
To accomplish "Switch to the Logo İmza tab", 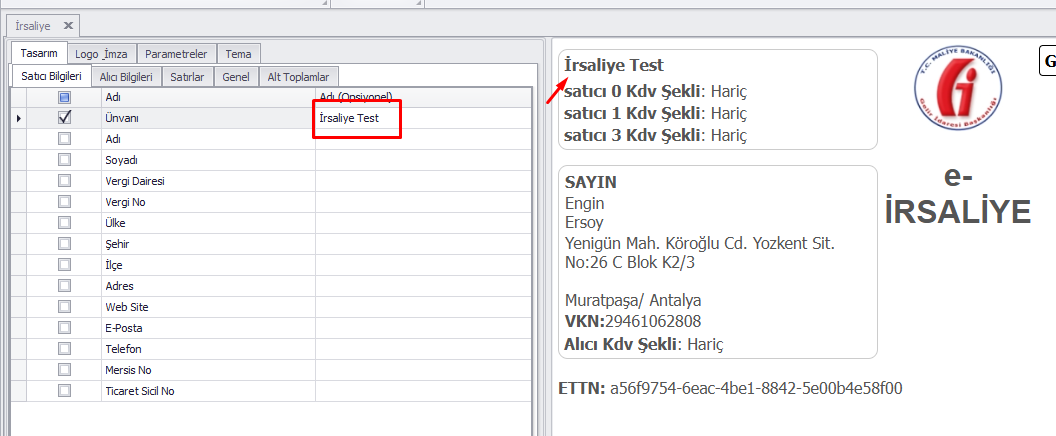I will point(101,54).
